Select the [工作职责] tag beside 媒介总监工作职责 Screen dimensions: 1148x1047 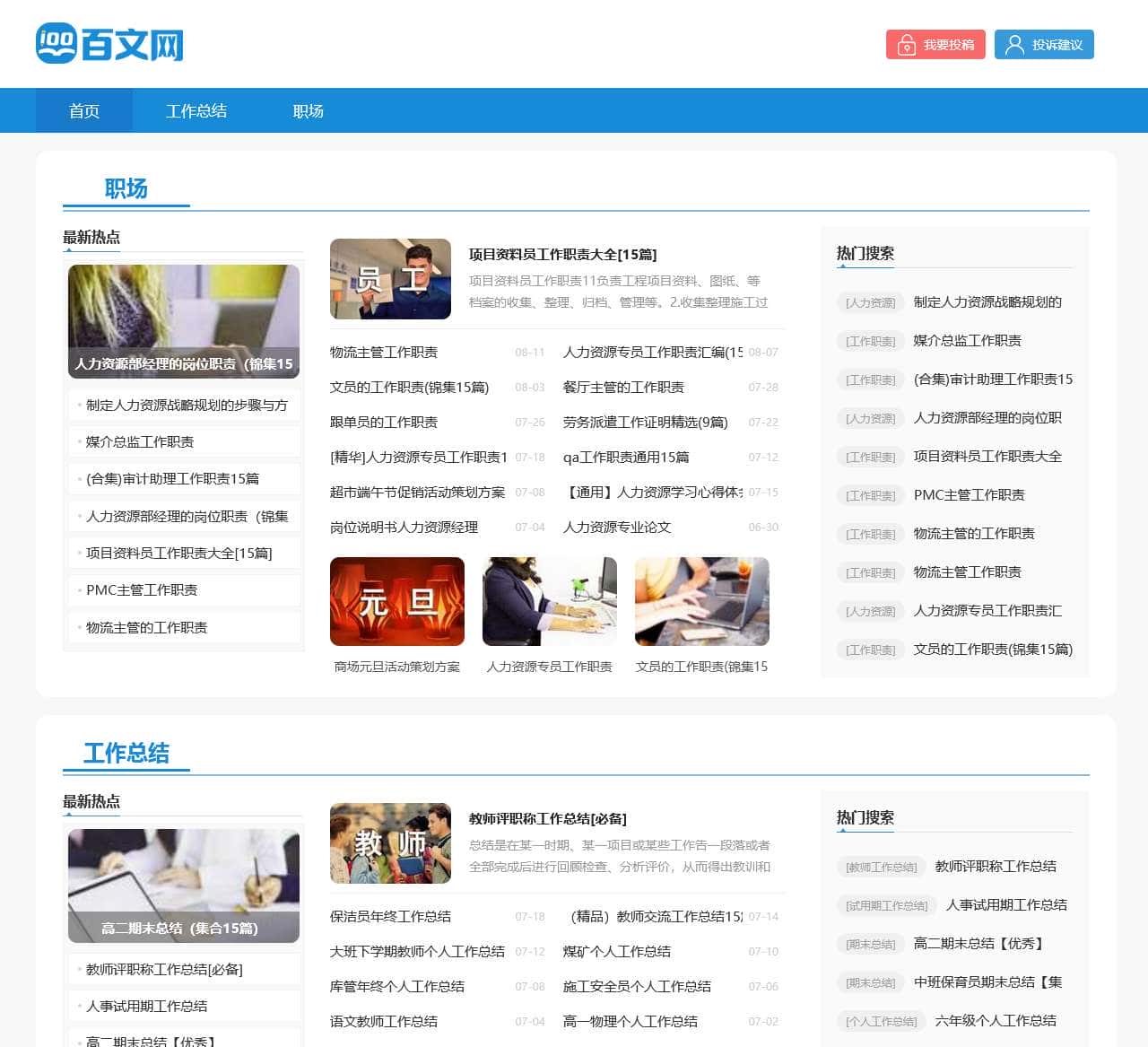point(869,341)
